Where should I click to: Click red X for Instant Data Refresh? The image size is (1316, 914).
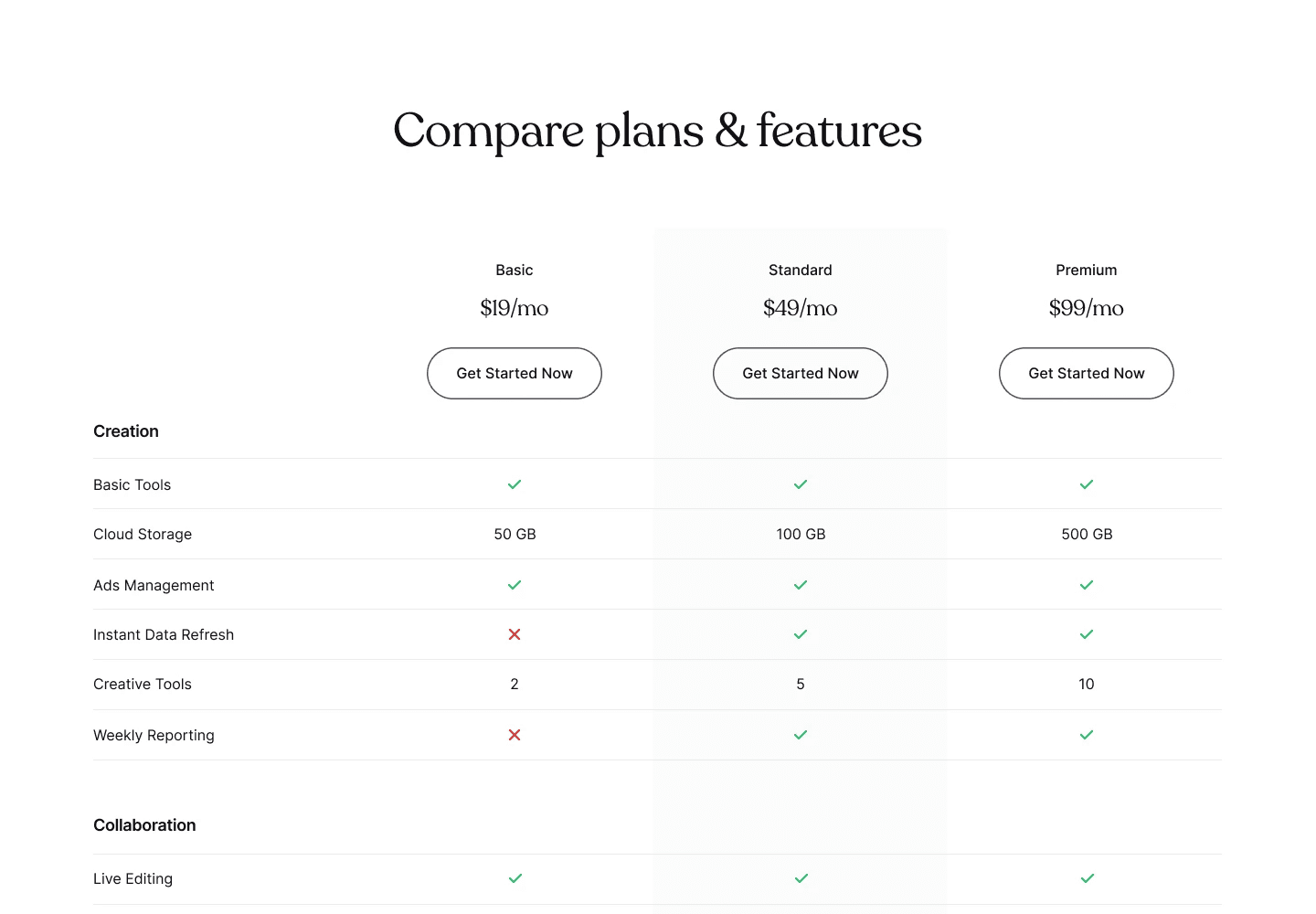pos(515,634)
